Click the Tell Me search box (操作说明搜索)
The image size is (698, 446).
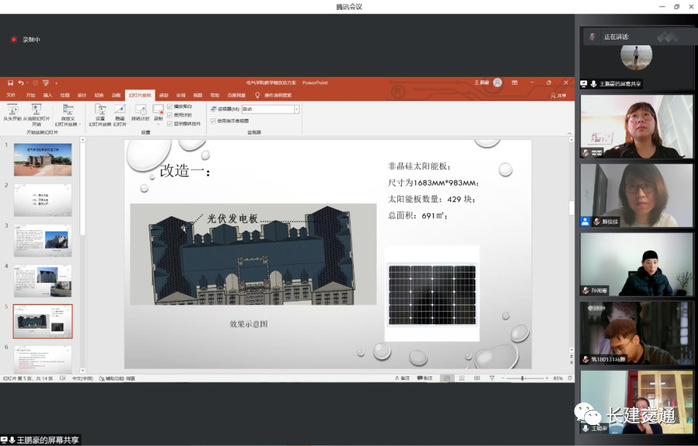coord(277,95)
